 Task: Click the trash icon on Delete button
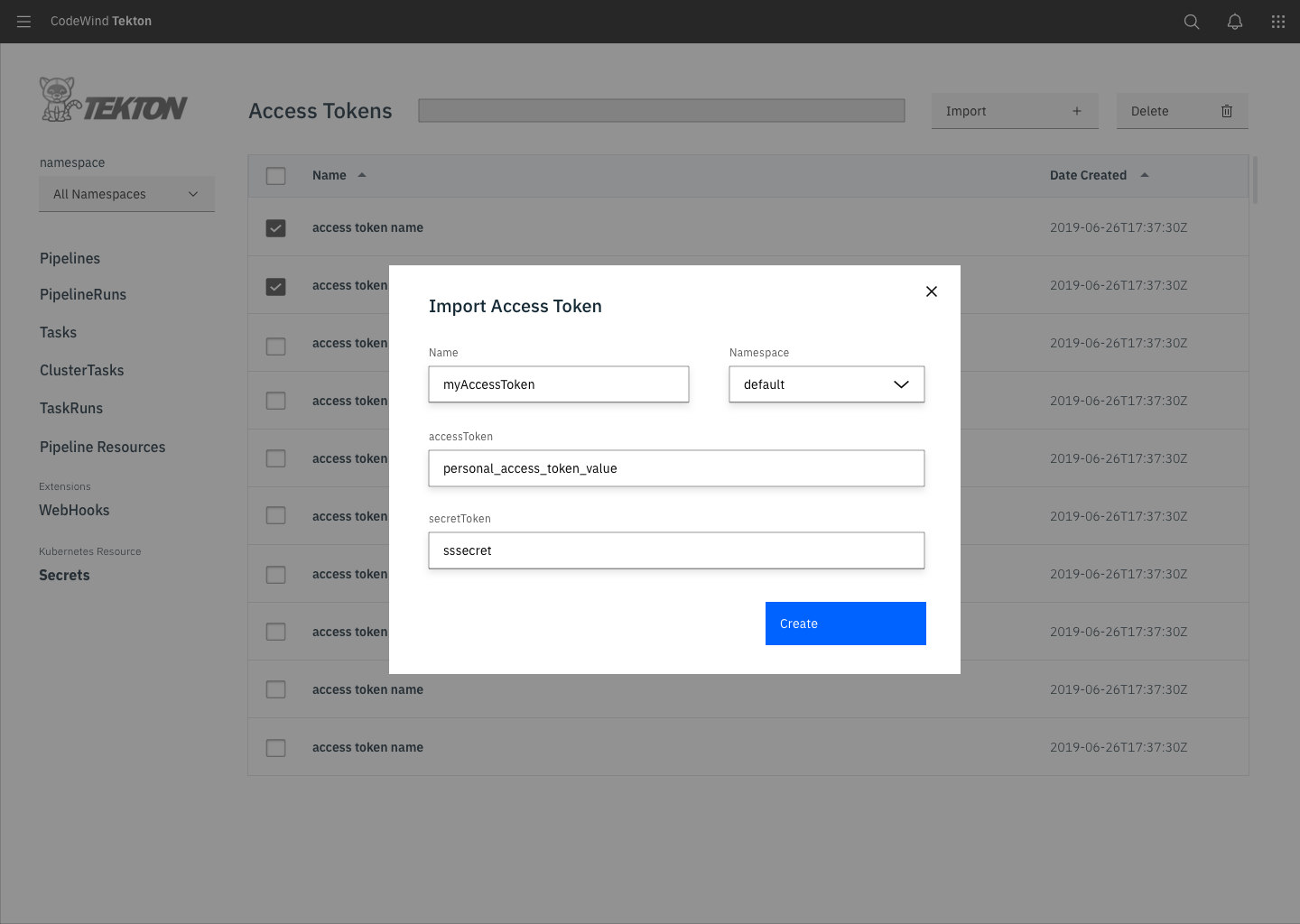pyautogui.click(x=1226, y=110)
